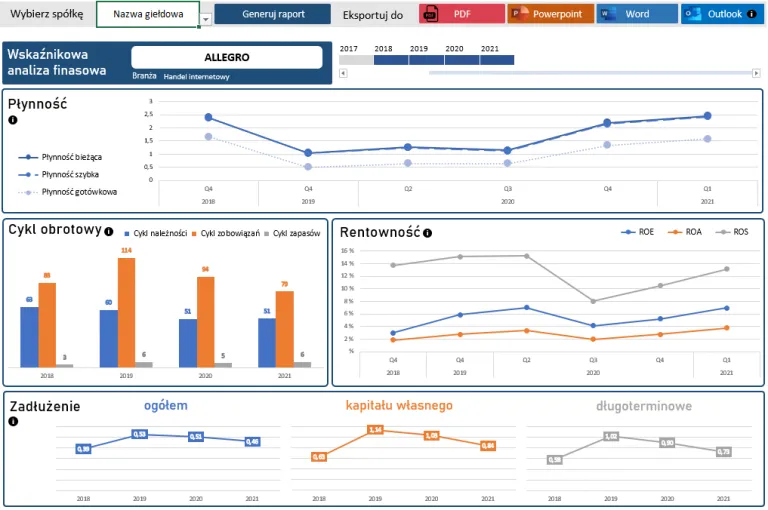
Task: Click the ROS legend entry
Action: point(734,231)
